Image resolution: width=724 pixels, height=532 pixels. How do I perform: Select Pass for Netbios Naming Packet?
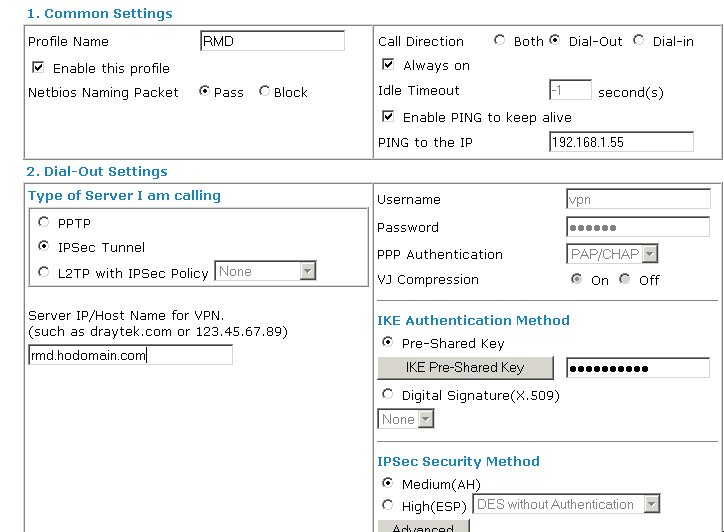coord(204,91)
